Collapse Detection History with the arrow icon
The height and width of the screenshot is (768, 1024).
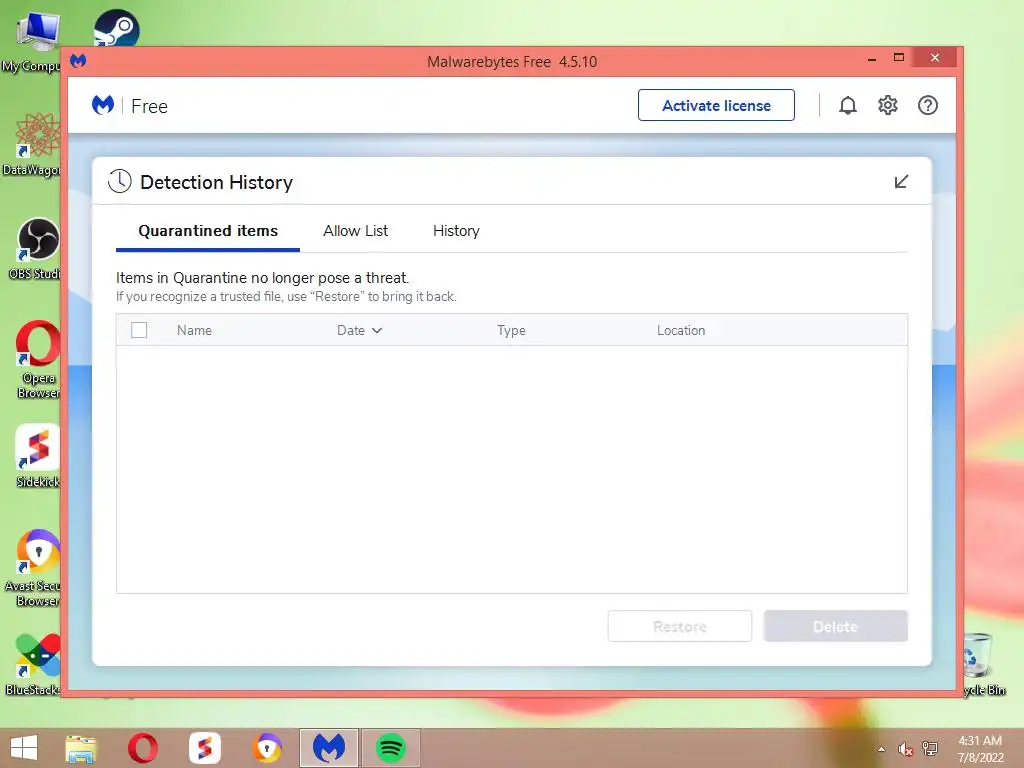tap(901, 182)
